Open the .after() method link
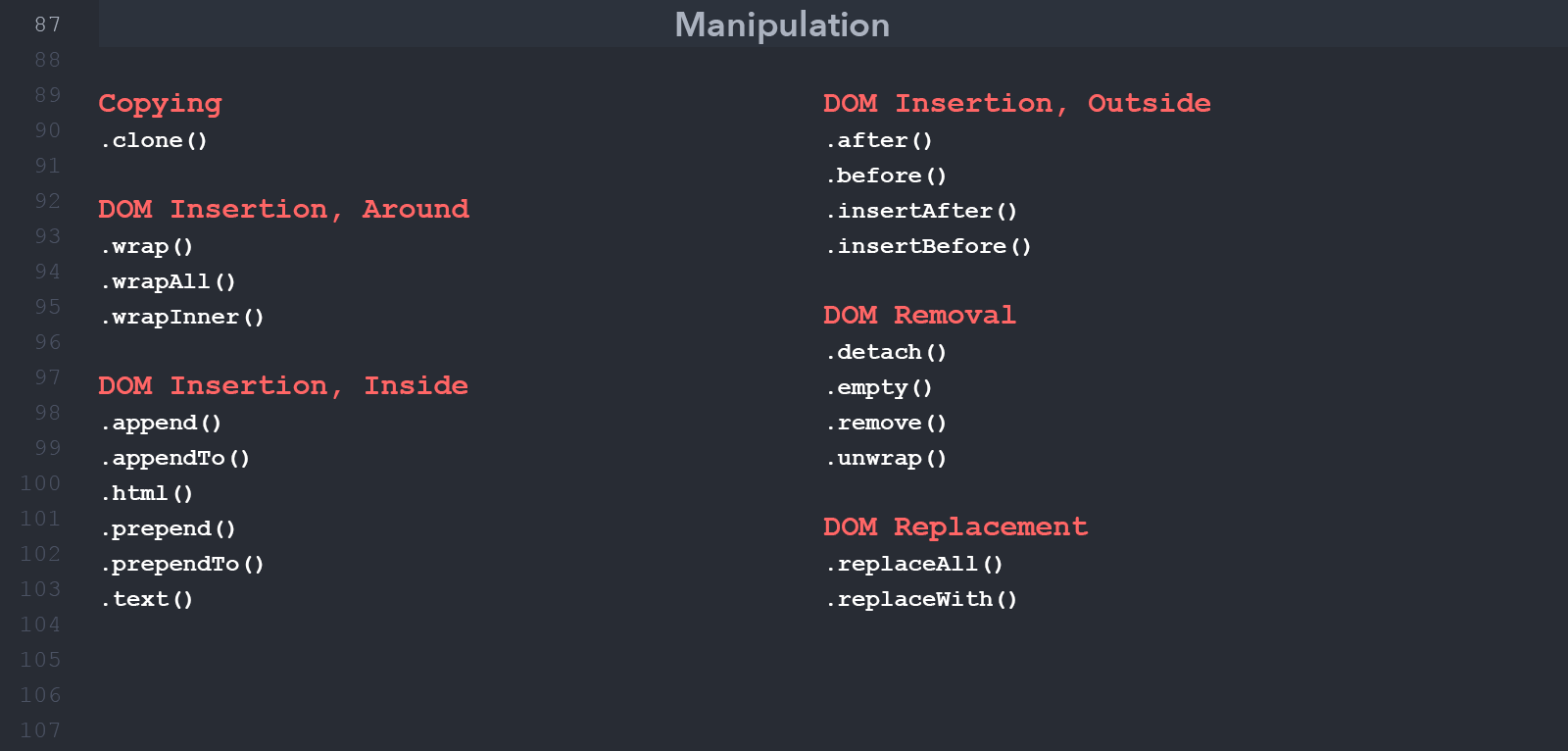 pyautogui.click(x=879, y=140)
